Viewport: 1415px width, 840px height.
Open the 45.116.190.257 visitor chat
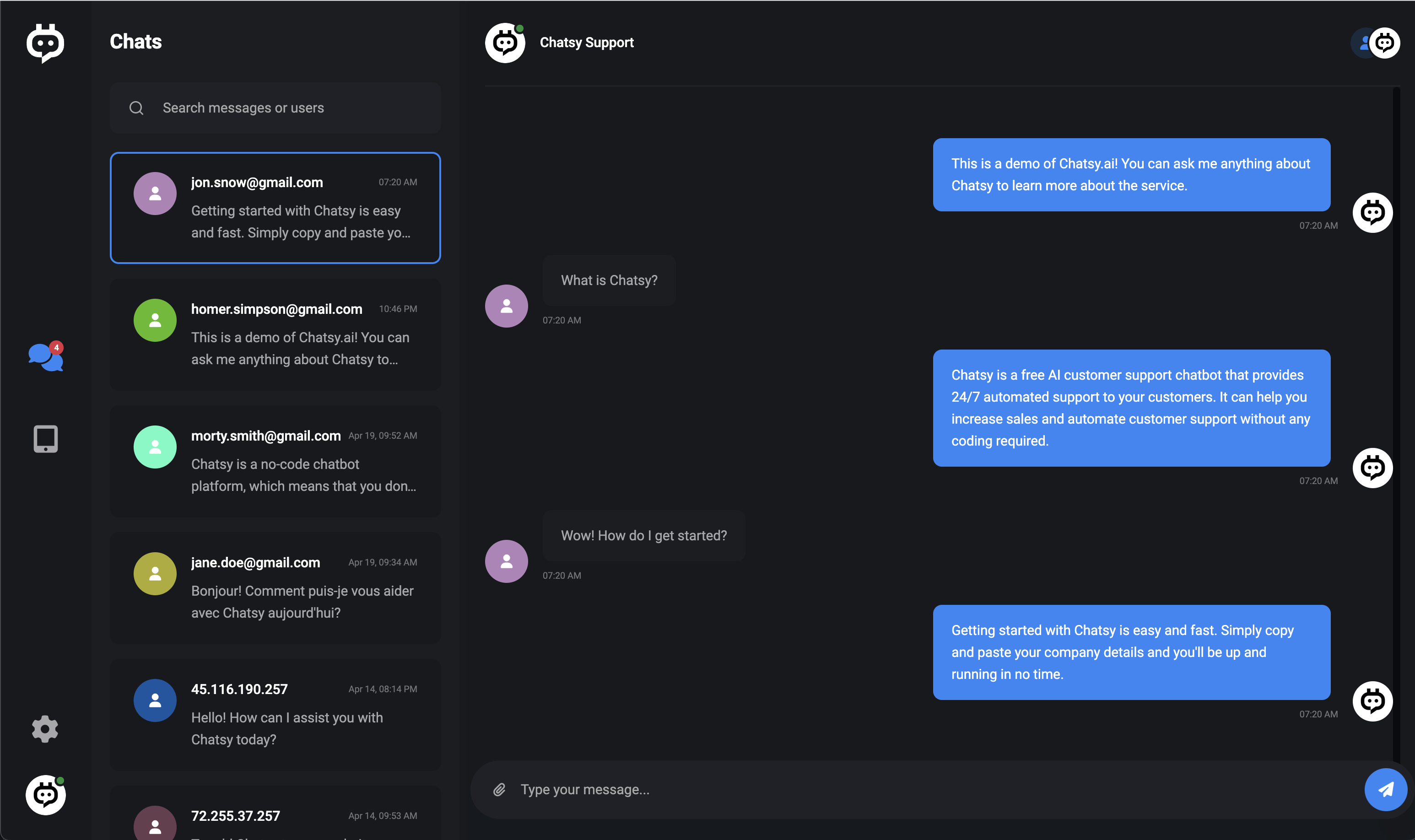pos(275,714)
